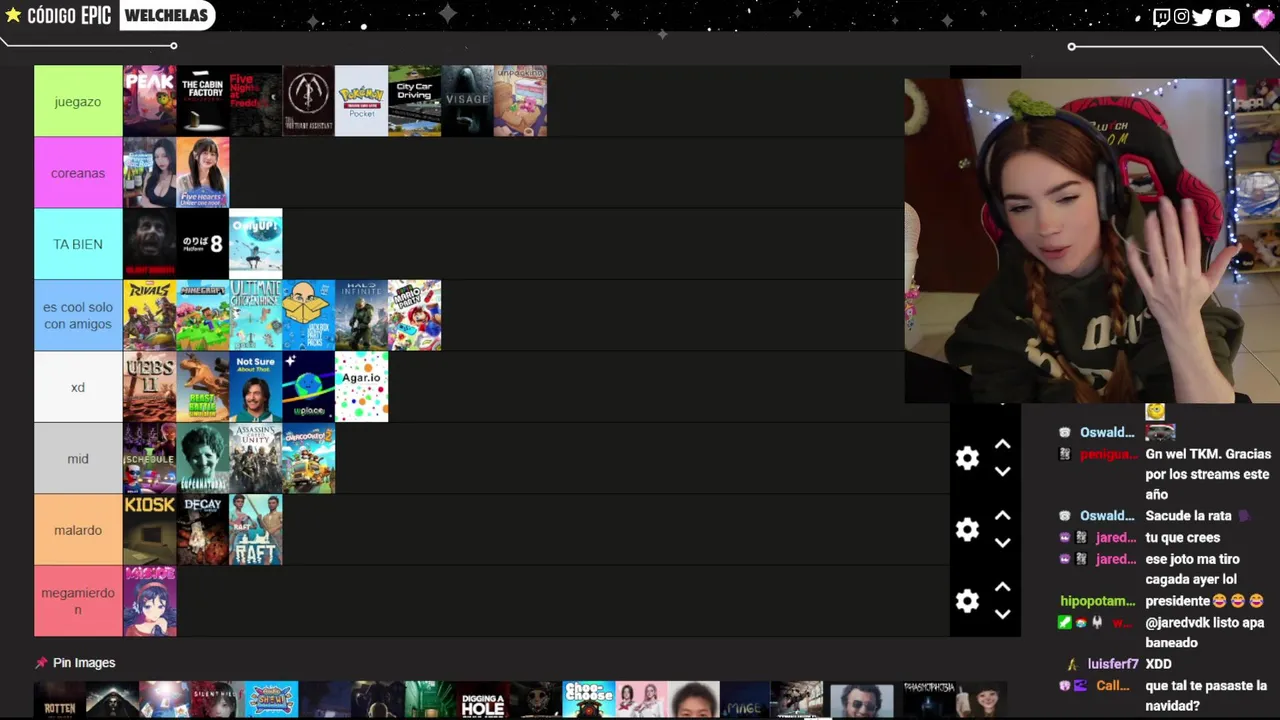Select the Minecraft tile
The height and width of the screenshot is (720, 1280).
tap(203, 316)
